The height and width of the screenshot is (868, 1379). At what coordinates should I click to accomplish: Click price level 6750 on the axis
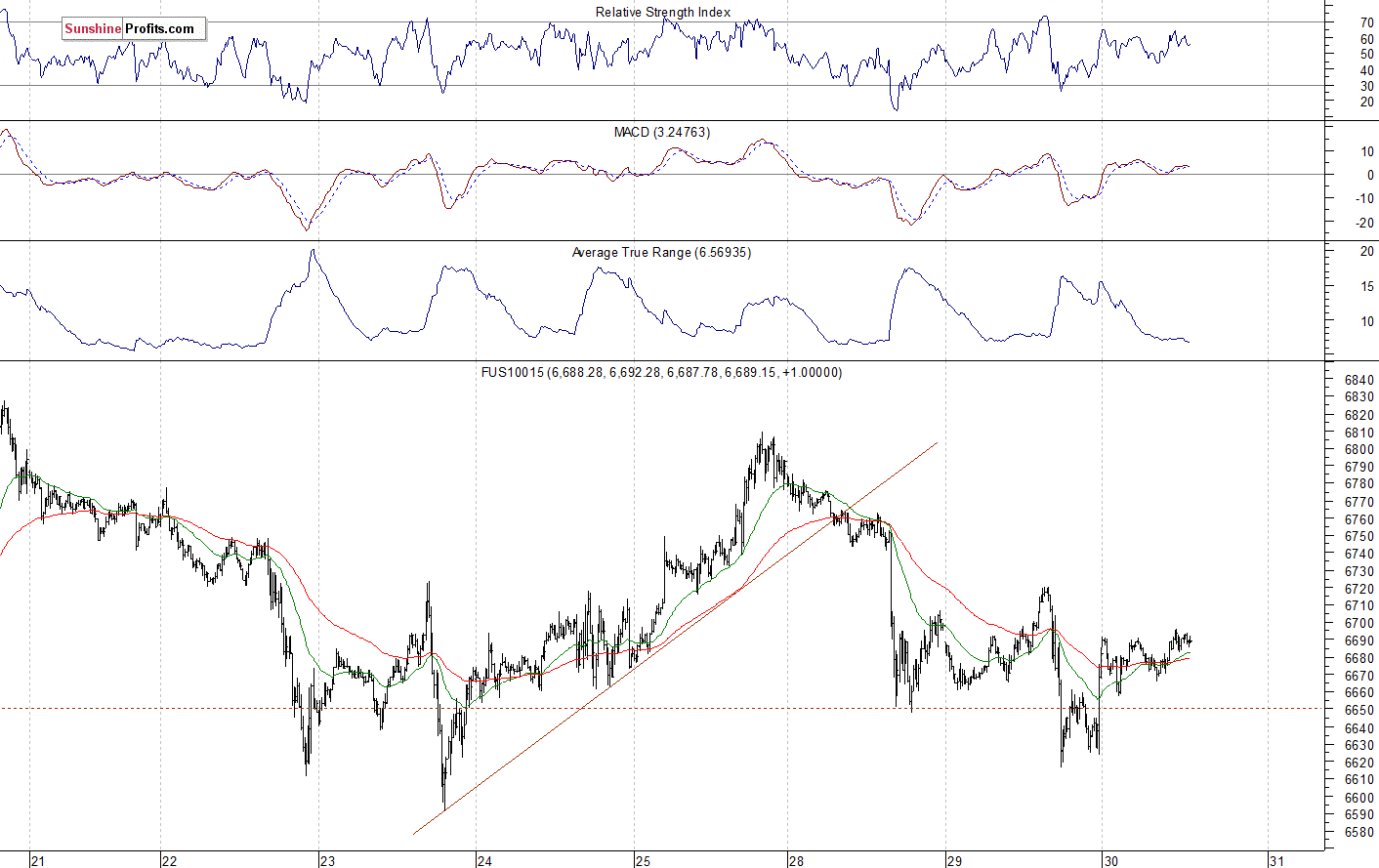click(x=1358, y=537)
